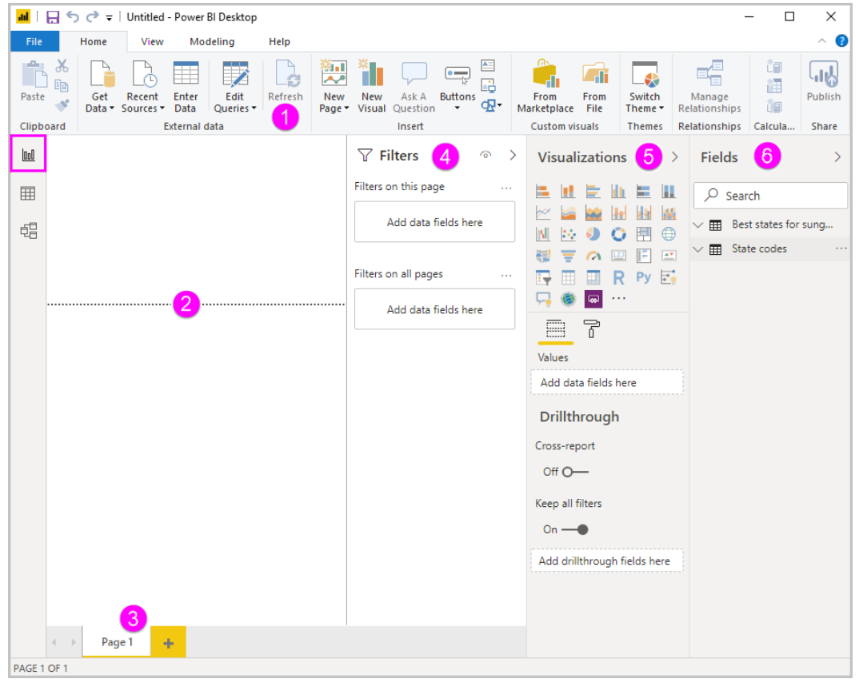858x686 pixels.
Task: Select the Python visual
Action: [x=644, y=277]
